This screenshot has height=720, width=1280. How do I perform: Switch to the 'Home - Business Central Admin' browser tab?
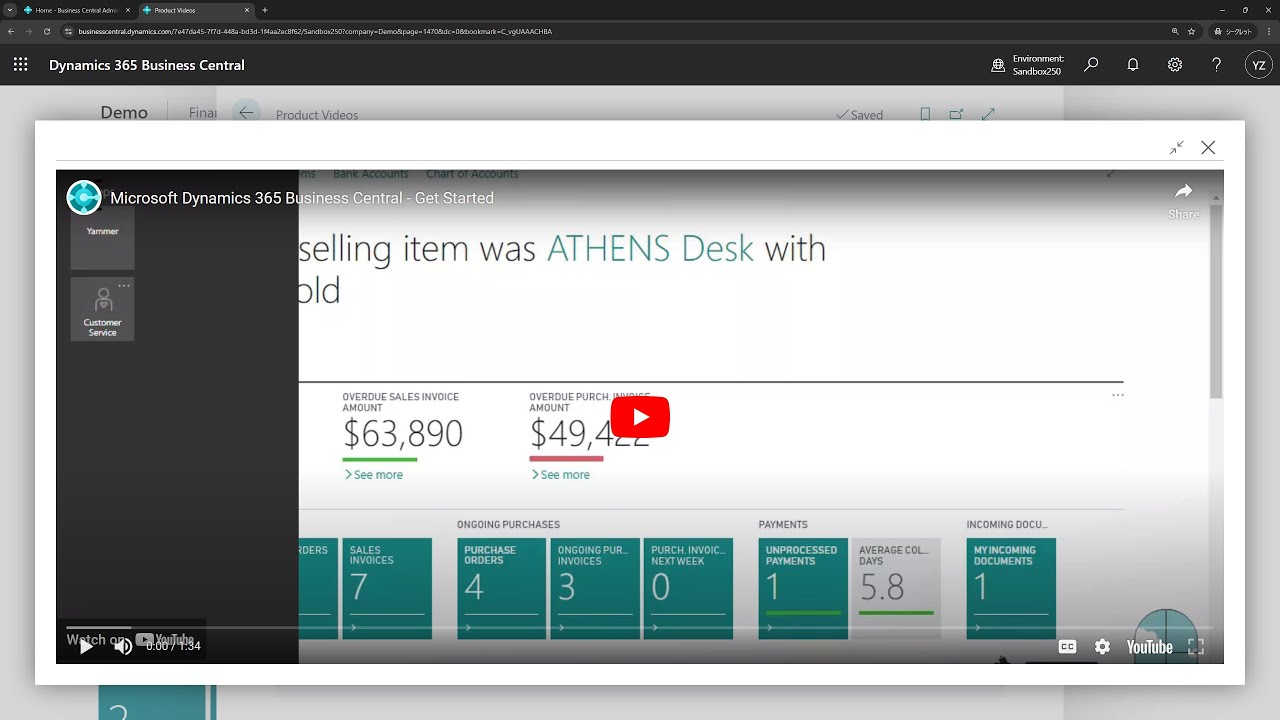(76, 10)
